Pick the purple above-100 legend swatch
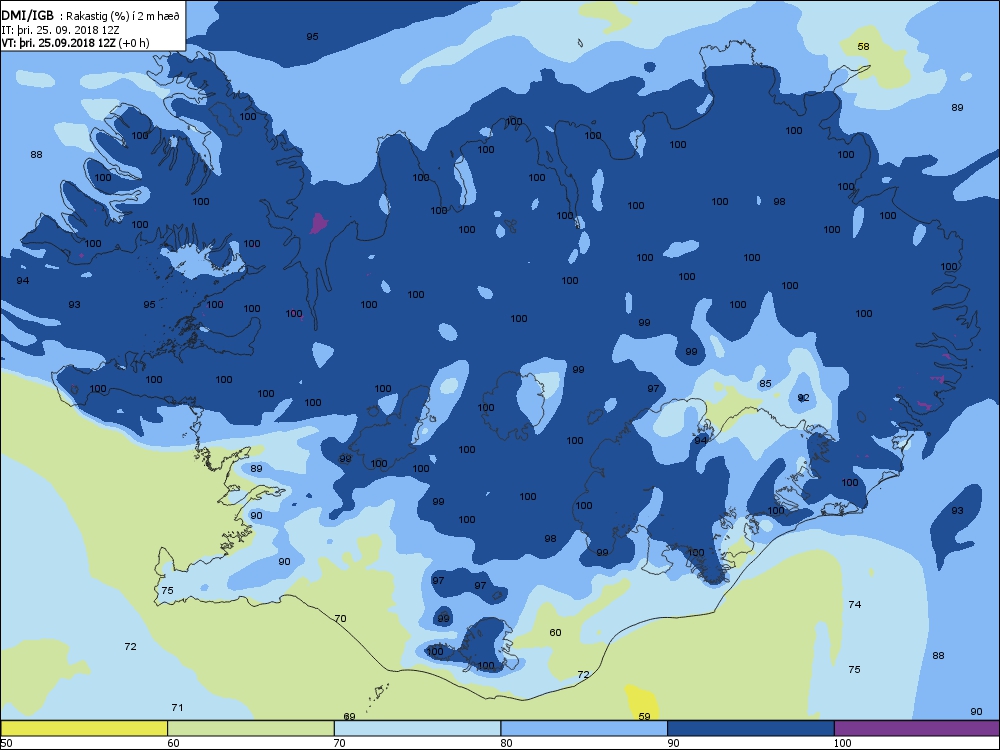 click(916, 728)
